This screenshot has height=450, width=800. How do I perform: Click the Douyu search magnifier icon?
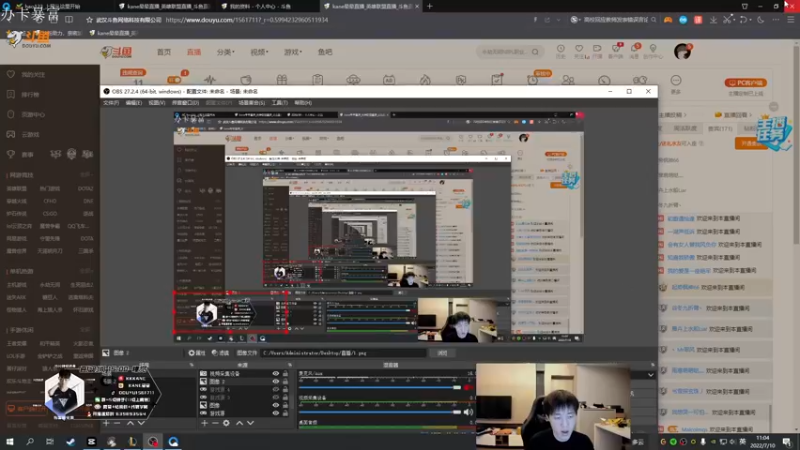(535, 52)
